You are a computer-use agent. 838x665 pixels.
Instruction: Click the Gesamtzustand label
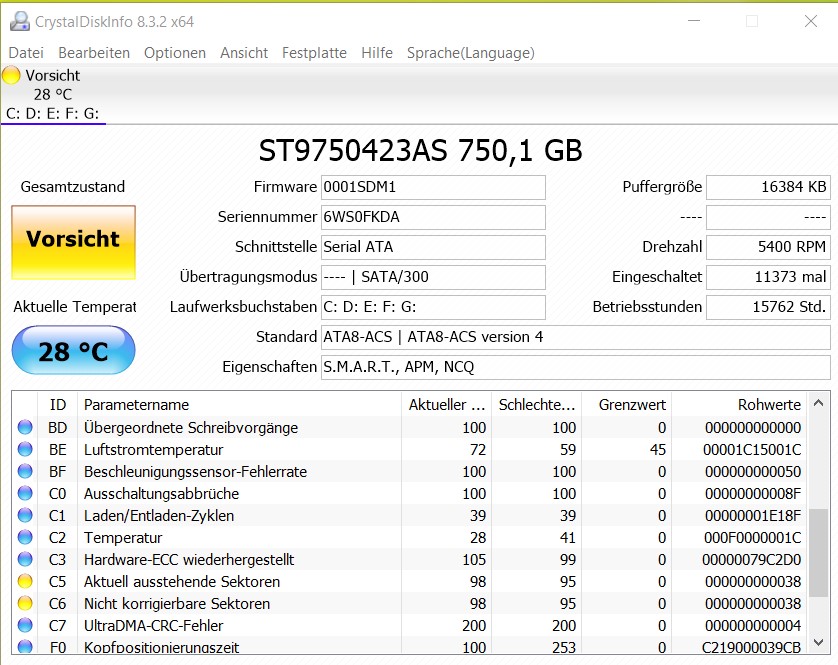[73, 187]
